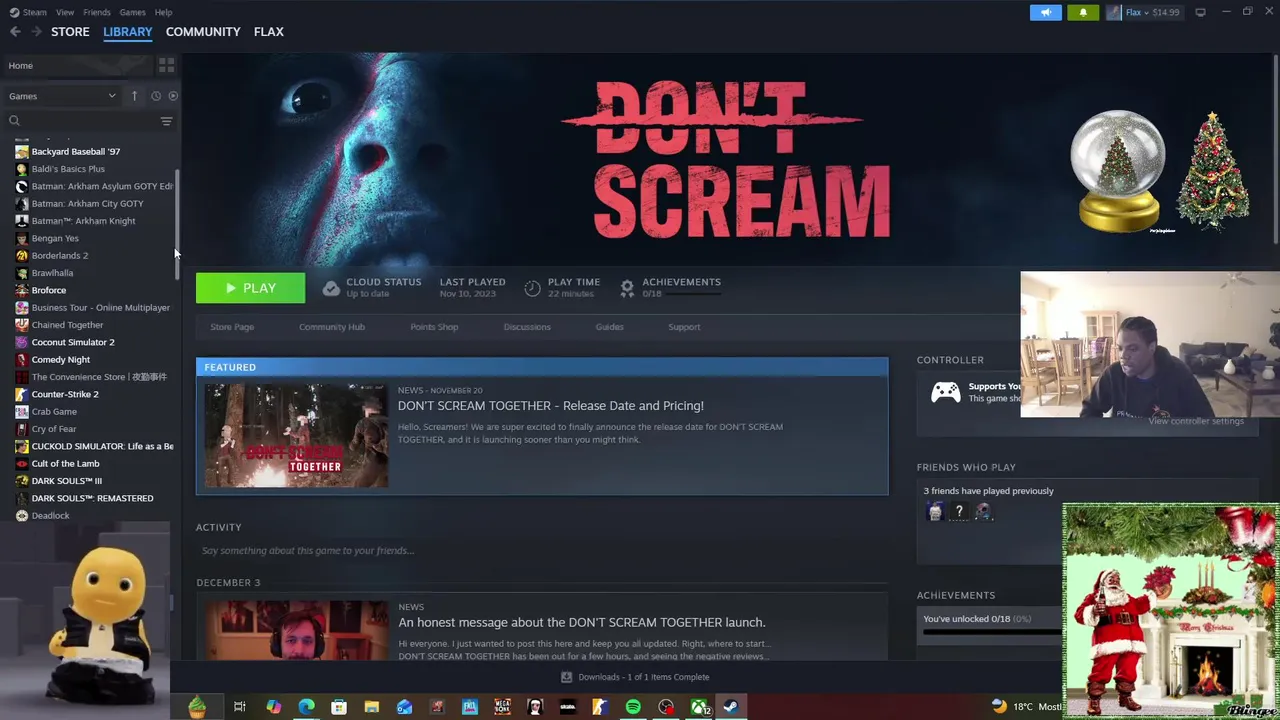The height and width of the screenshot is (720, 1280).
Task: Open the Achievements trophy gear icon
Action: (x=627, y=288)
